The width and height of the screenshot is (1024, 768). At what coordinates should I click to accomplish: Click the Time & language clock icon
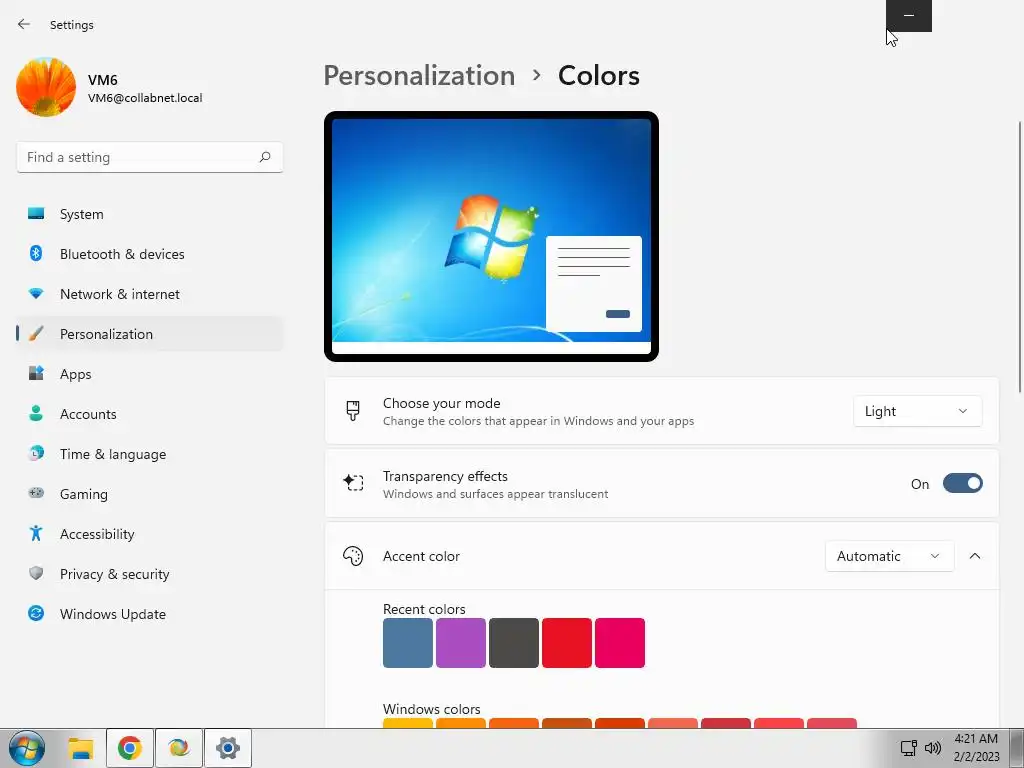(x=36, y=453)
